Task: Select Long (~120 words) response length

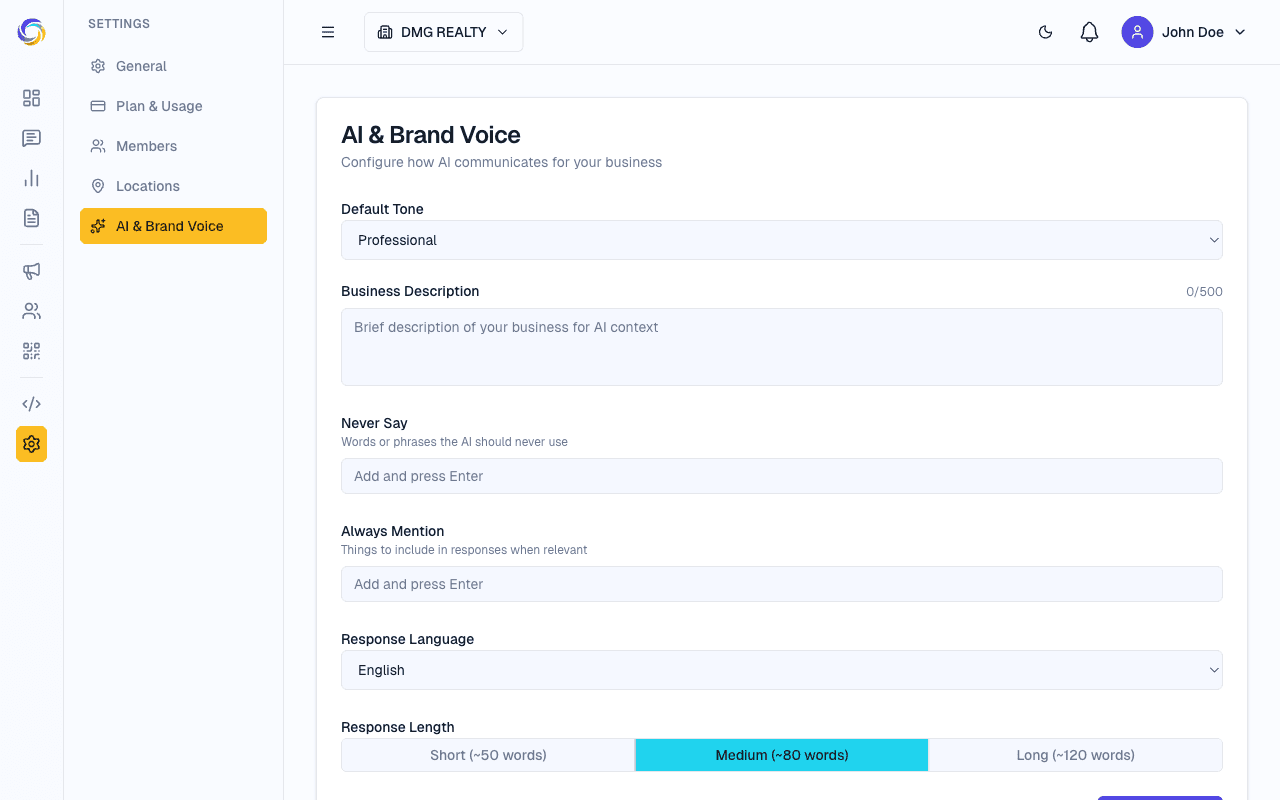Action: [x=1075, y=755]
